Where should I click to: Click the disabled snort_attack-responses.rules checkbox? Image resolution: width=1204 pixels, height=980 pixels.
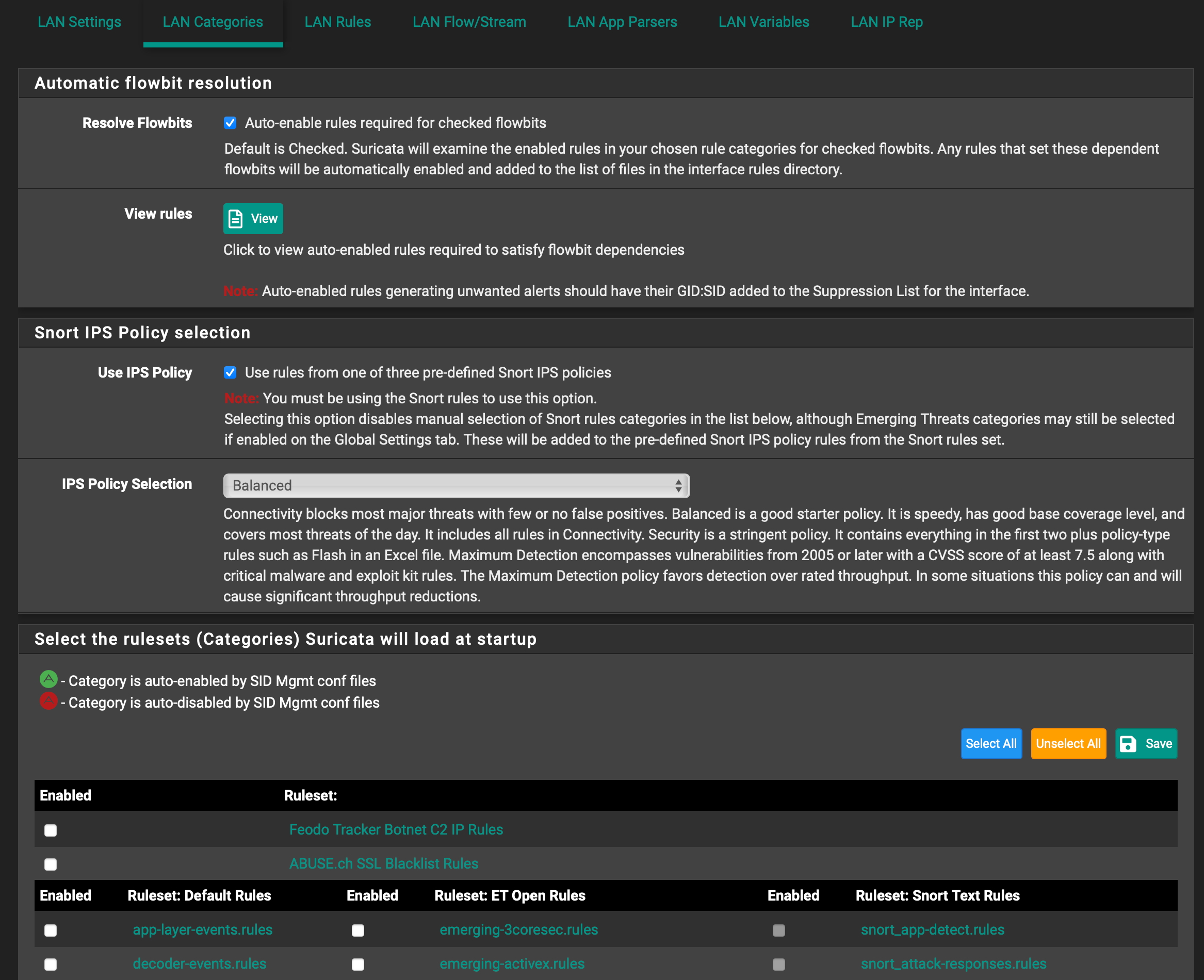pos(779,964)
